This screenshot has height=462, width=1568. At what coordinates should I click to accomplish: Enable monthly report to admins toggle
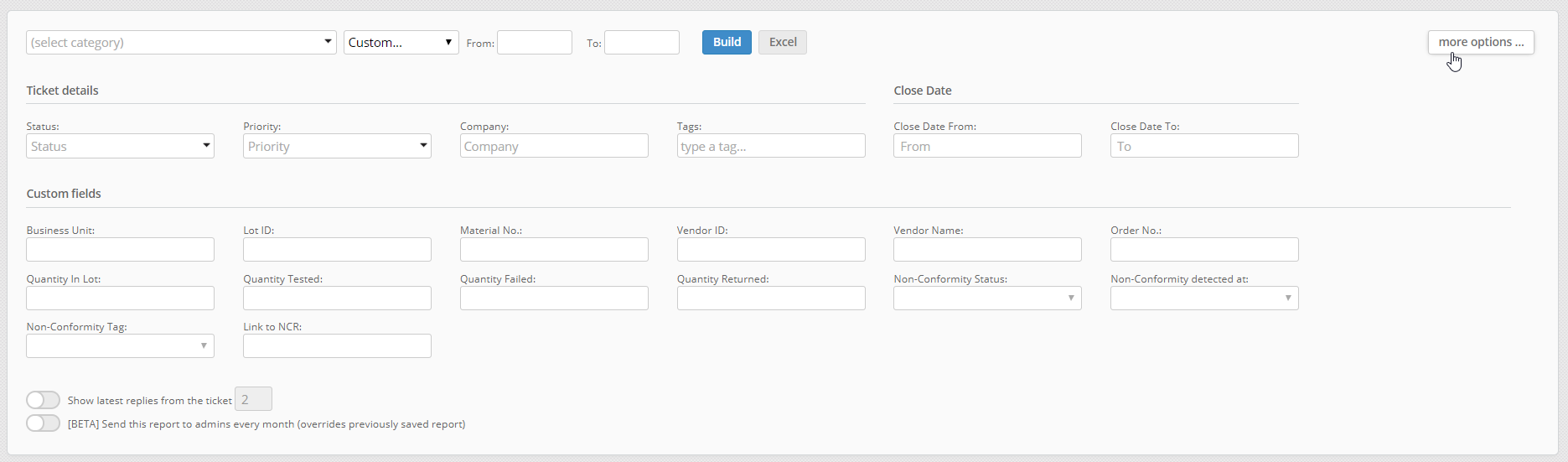43,423
